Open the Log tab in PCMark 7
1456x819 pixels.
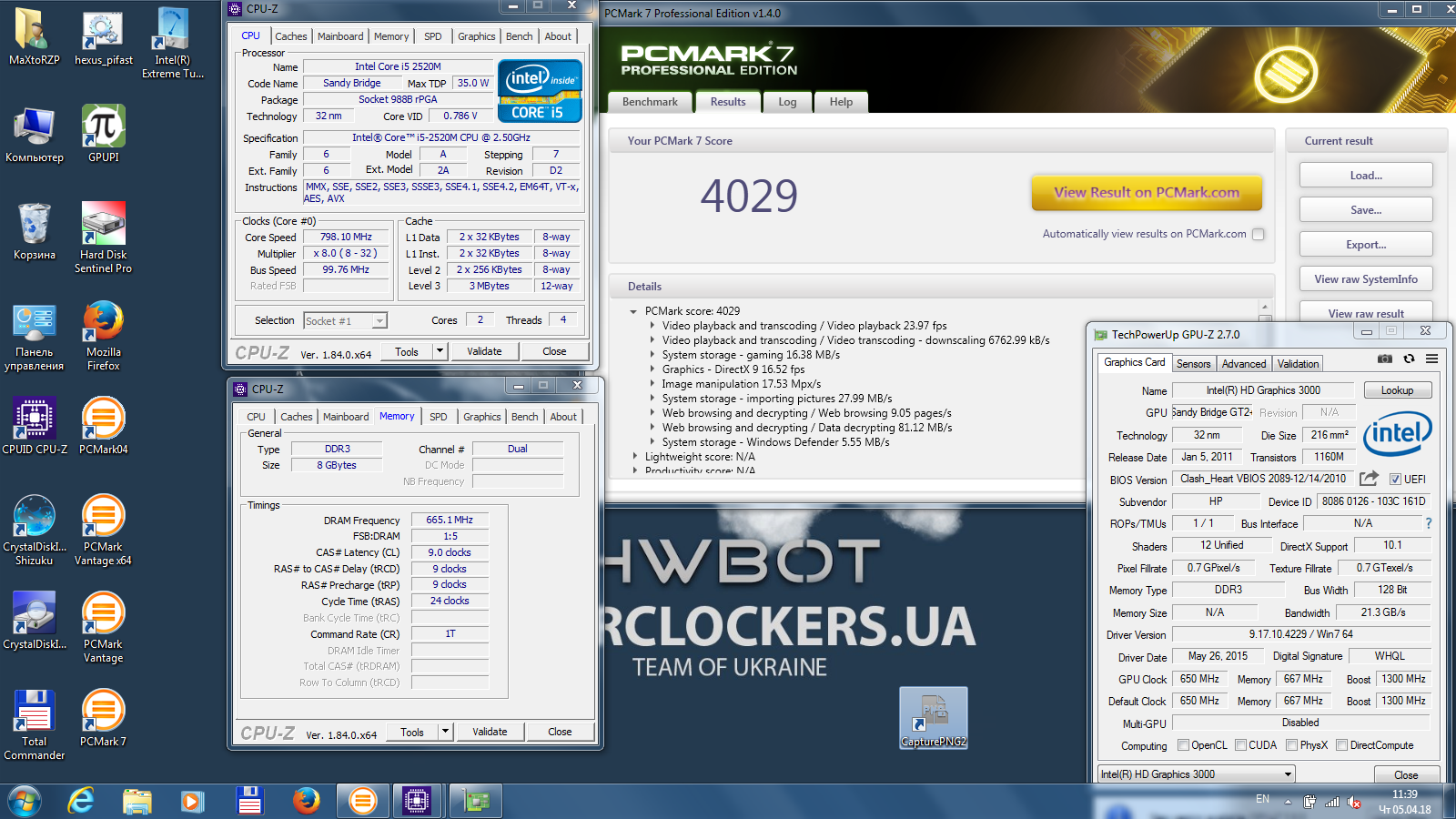[787, 102]
